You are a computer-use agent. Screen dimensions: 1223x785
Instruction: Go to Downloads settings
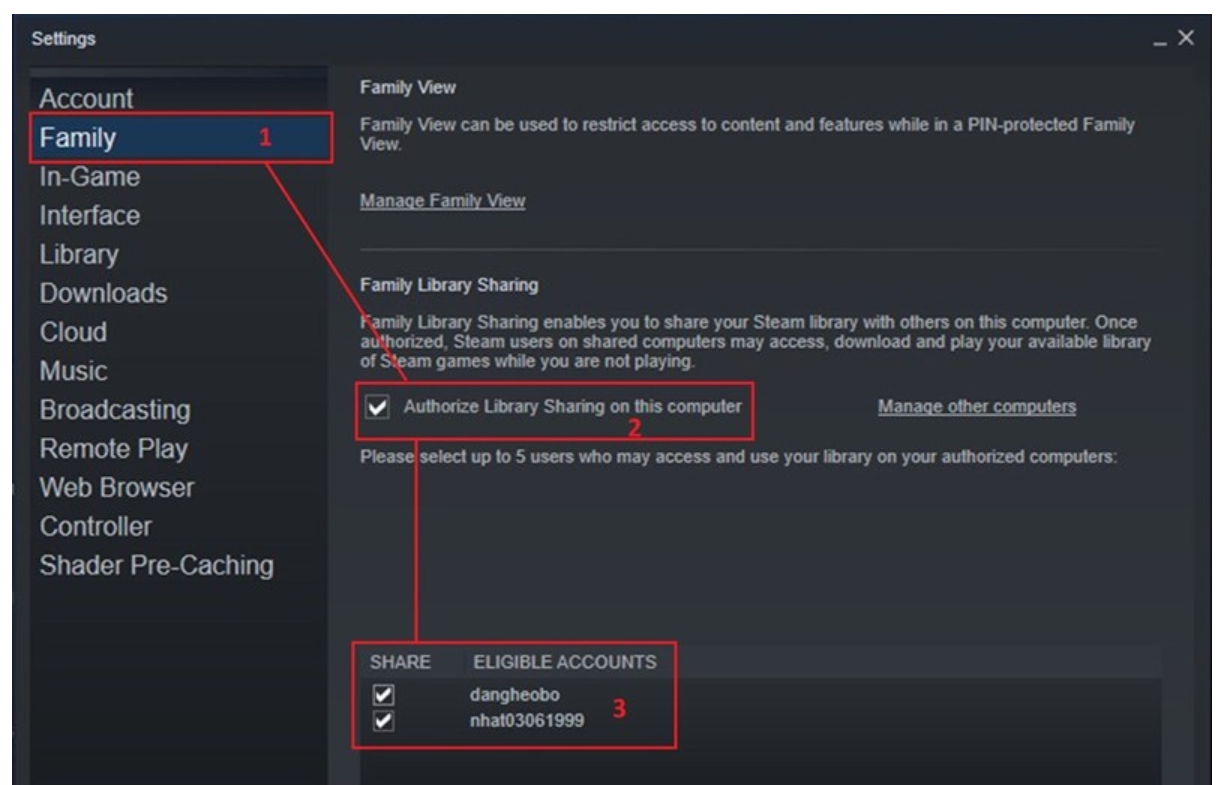tap(103, 293)
